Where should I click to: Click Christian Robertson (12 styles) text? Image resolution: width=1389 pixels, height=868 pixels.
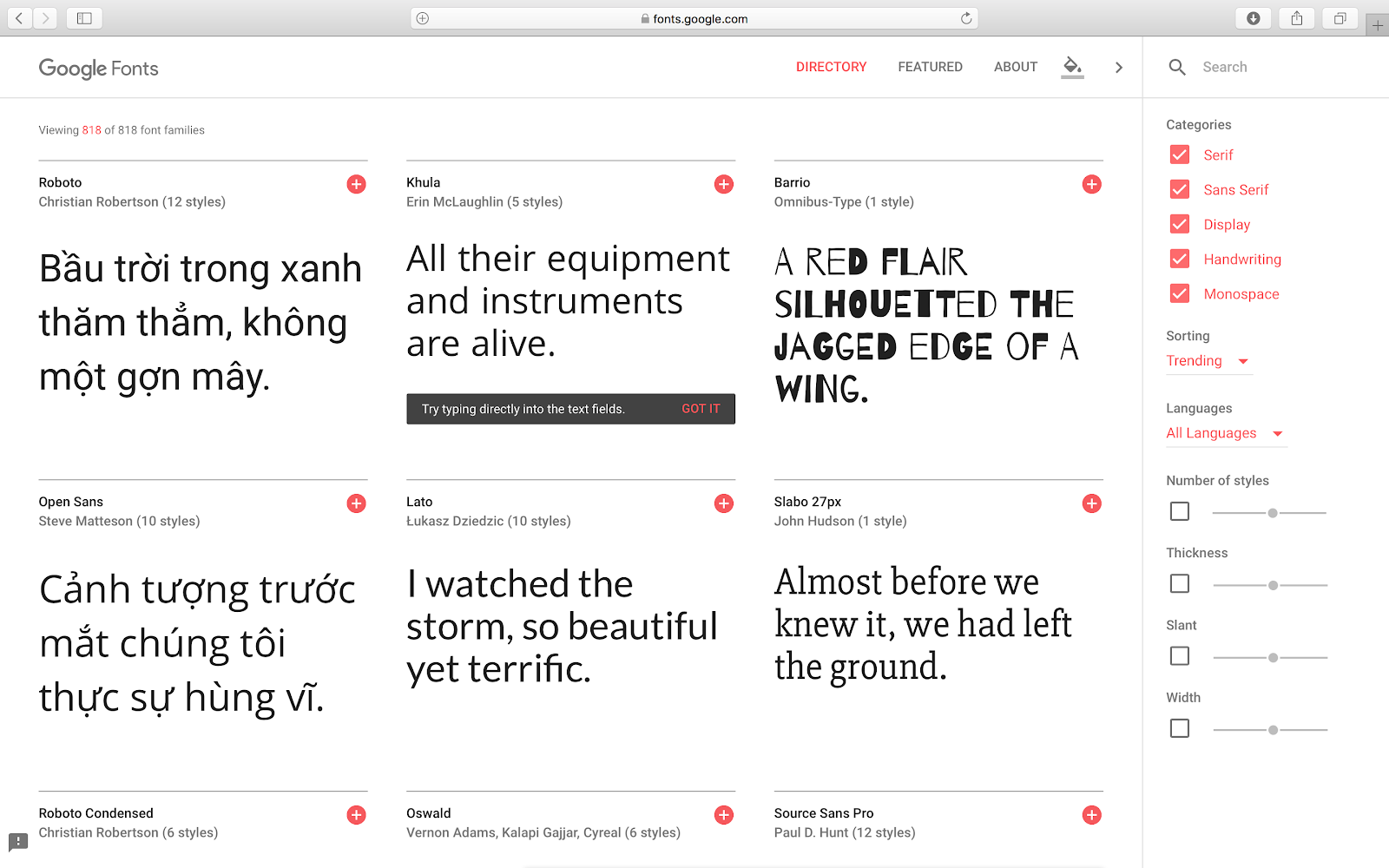(132, 201)
